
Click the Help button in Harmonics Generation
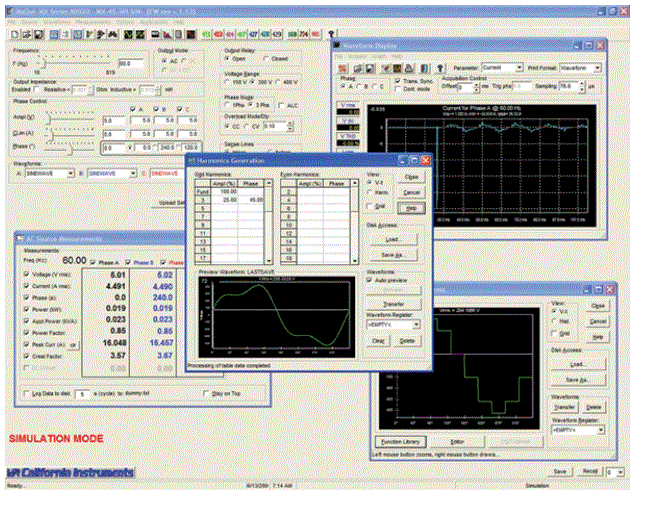(411, 208)
